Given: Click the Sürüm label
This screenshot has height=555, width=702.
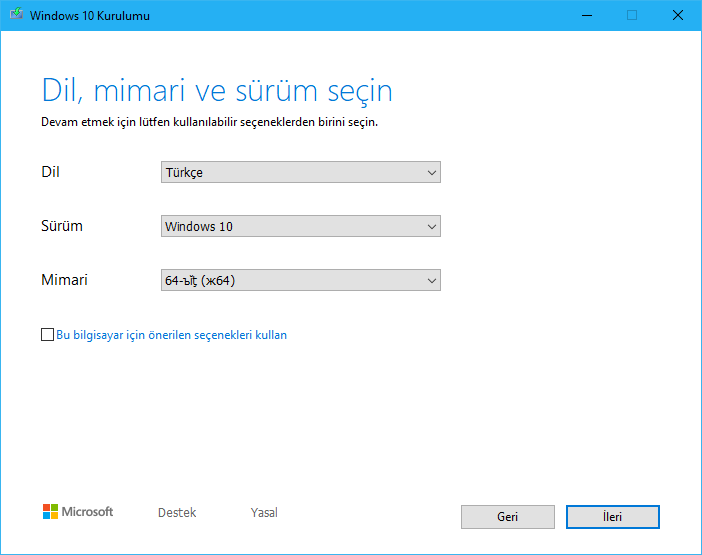Looking at the screenshot, I should tap(62, 226).
